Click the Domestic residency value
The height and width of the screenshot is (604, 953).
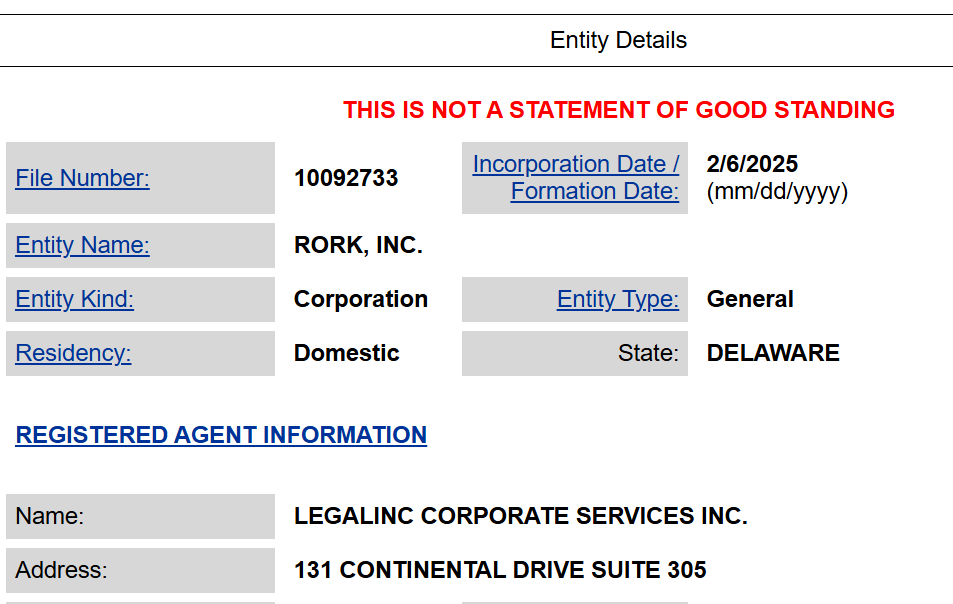(346, 353)
